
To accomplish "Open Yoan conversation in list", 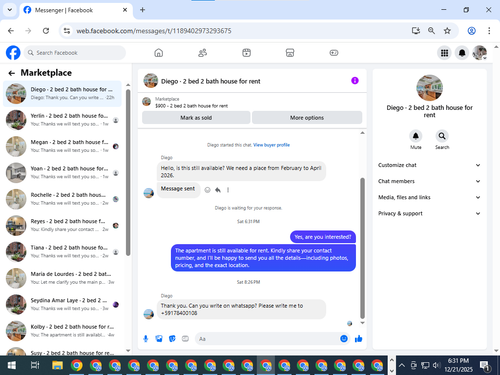I will (62, 173).
